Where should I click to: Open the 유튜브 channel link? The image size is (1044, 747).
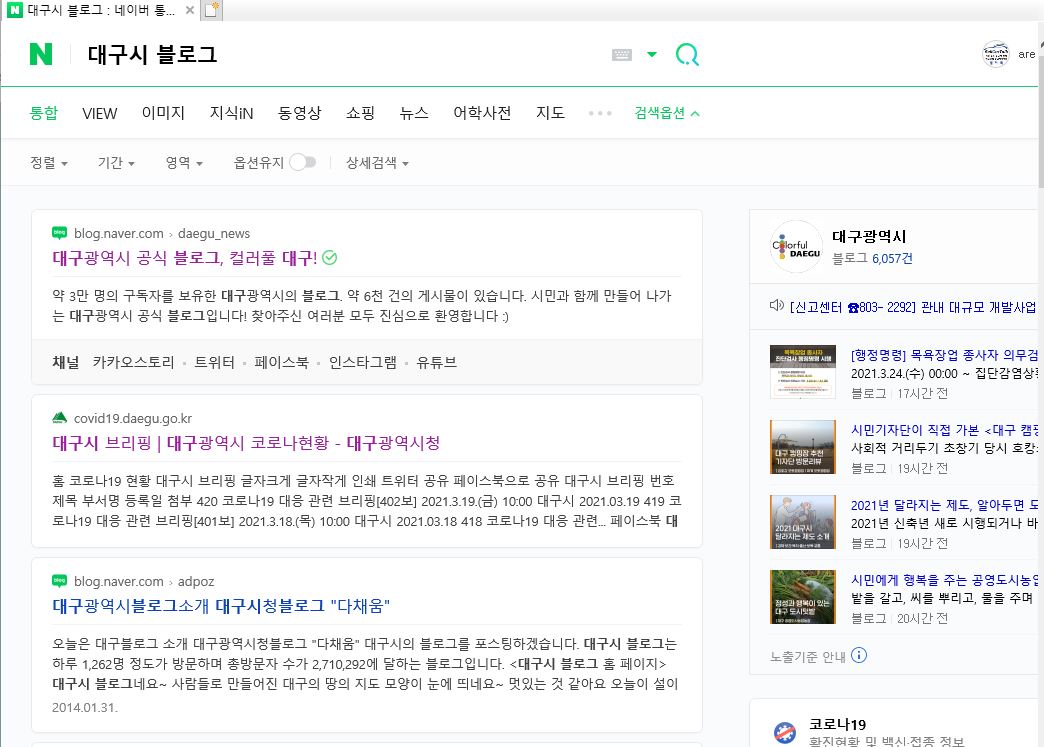coord(437,362)
